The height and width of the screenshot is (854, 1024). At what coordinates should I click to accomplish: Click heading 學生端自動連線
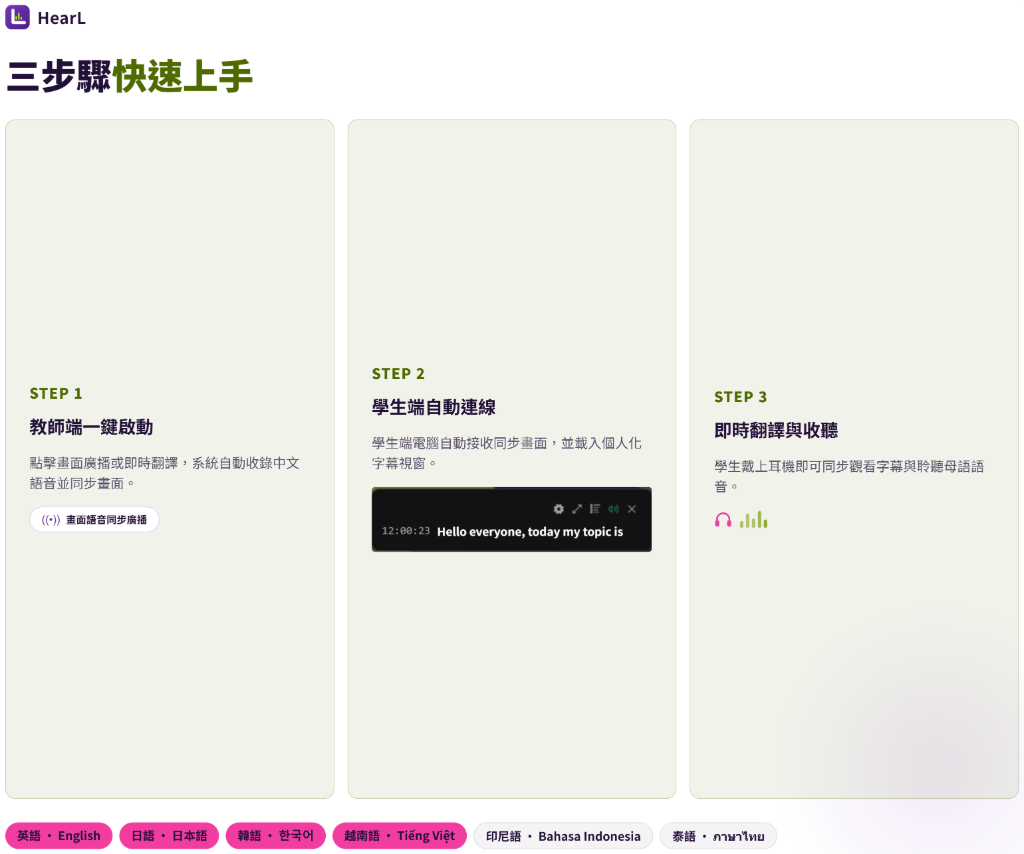[x=434, y=407]
